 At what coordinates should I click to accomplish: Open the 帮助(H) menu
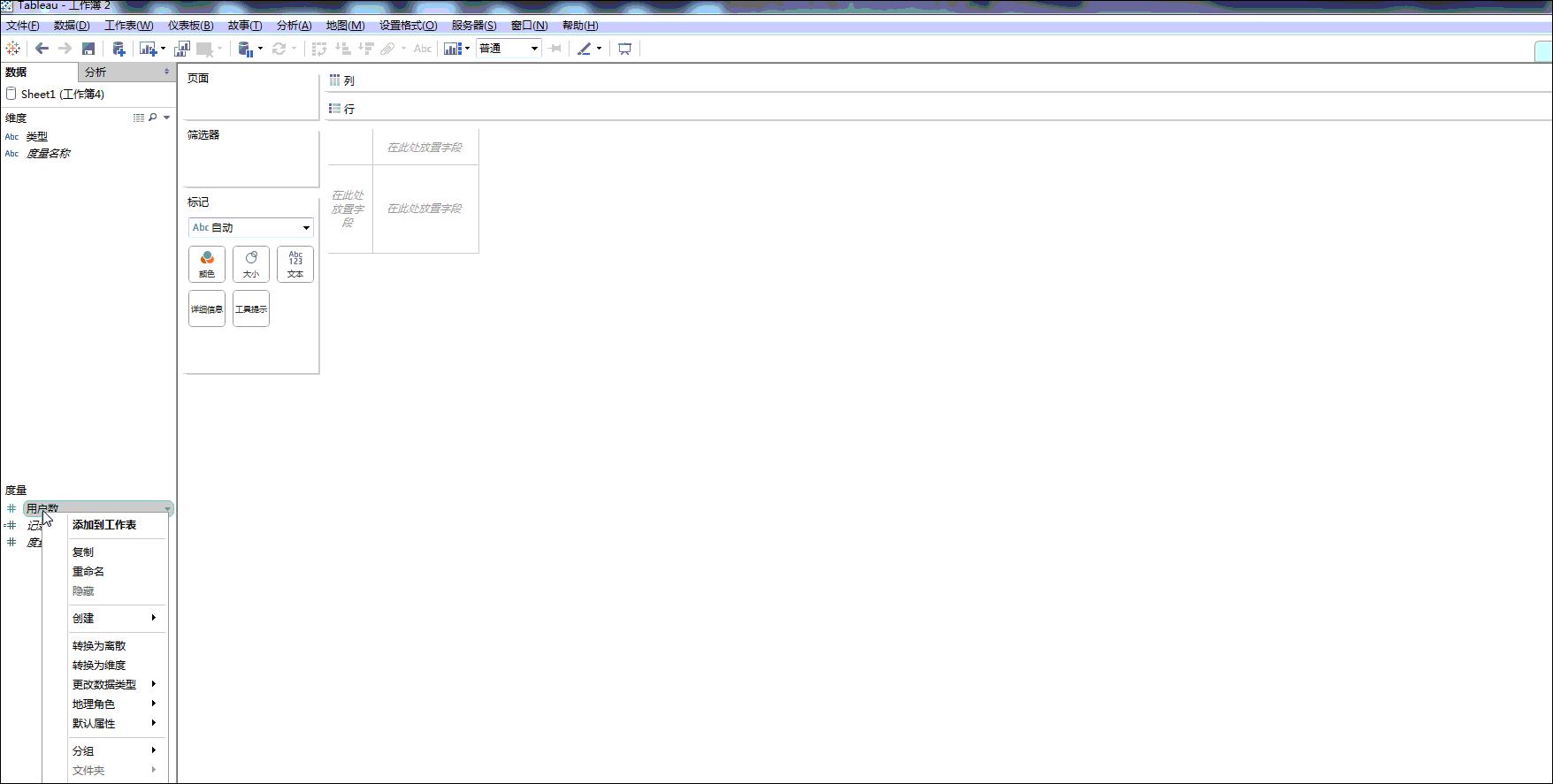coord(580,26)
